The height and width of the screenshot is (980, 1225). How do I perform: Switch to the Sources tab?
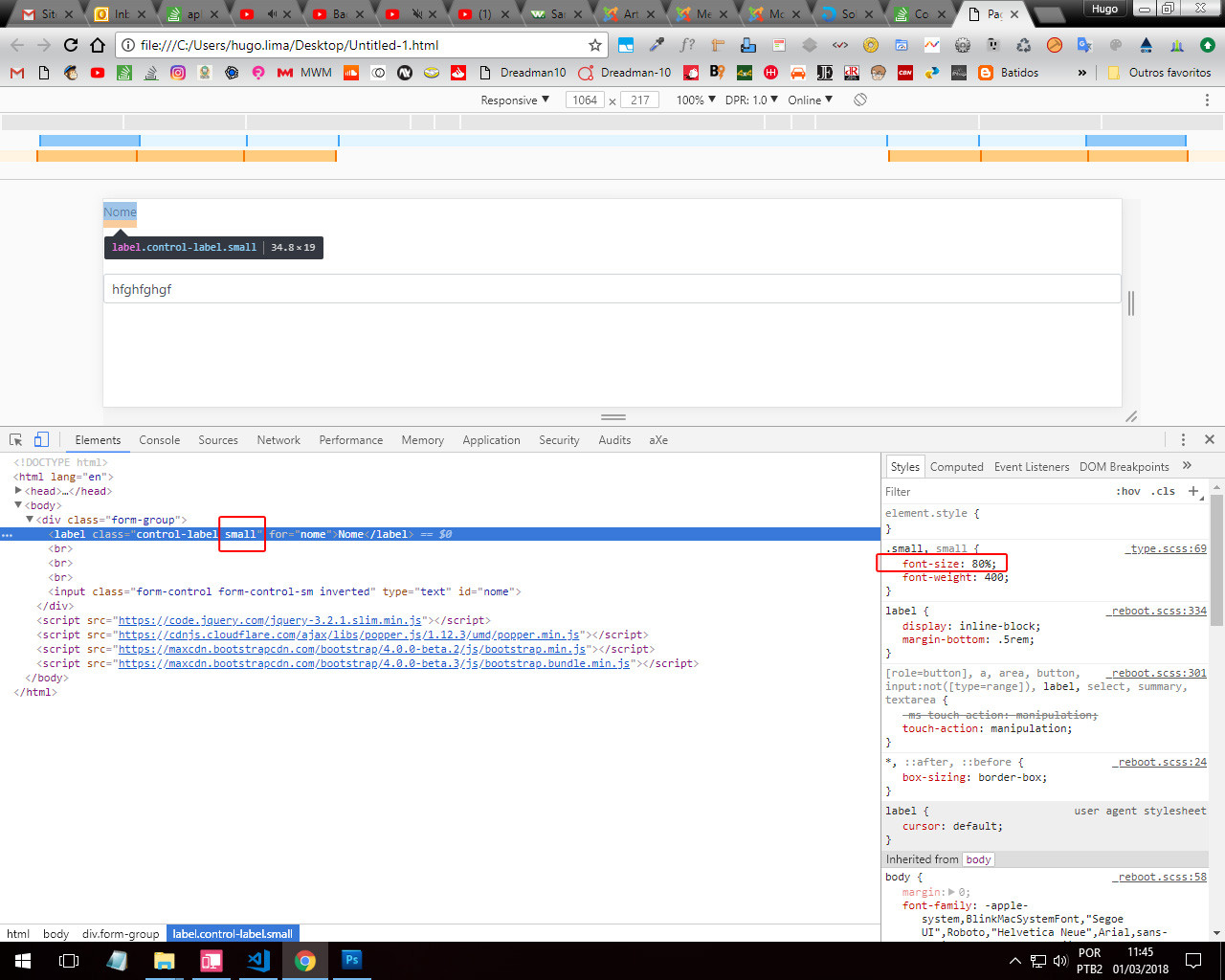coord(218,440)
